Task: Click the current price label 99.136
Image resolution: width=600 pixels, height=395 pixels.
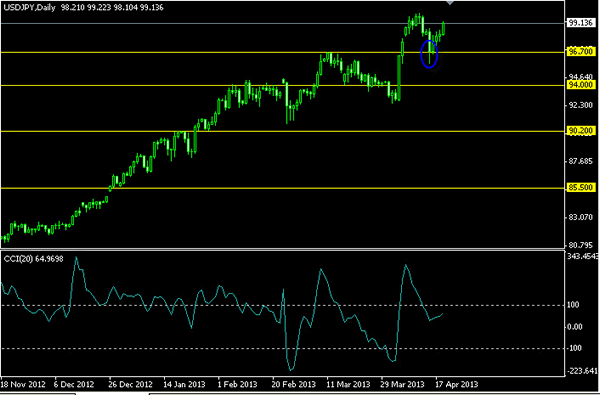Action: (x=580, y=23)
